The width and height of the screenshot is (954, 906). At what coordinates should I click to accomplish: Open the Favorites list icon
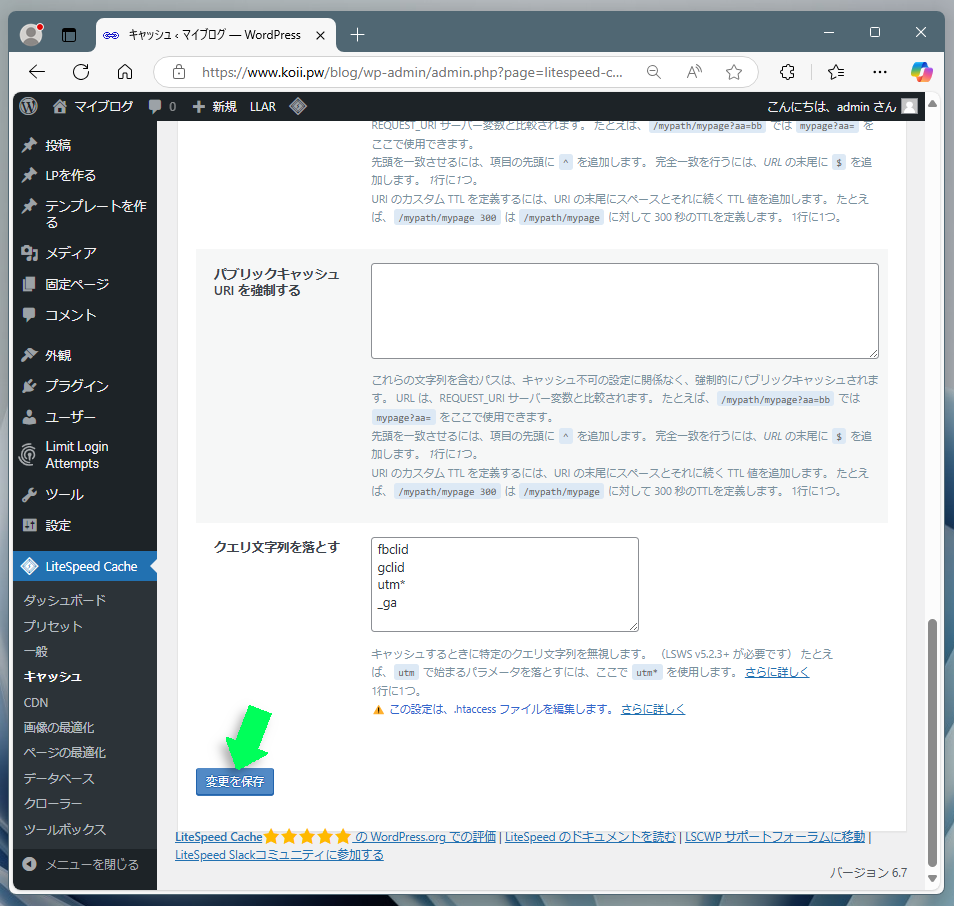836,72
